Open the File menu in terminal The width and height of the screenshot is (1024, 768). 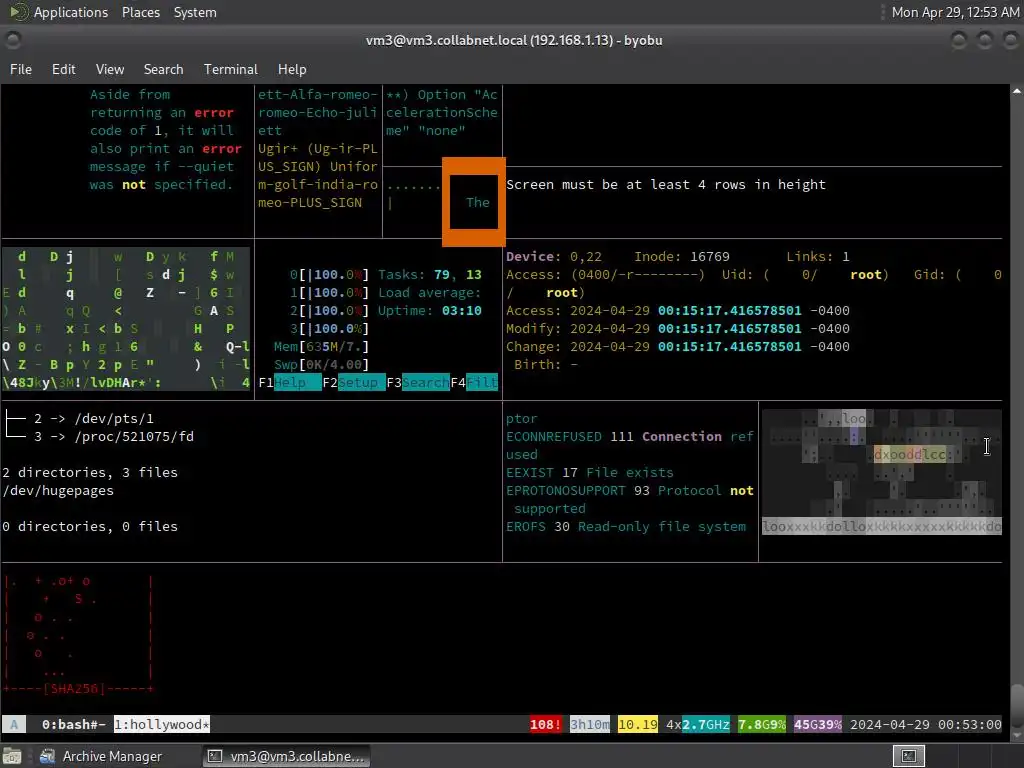point(21,69)
